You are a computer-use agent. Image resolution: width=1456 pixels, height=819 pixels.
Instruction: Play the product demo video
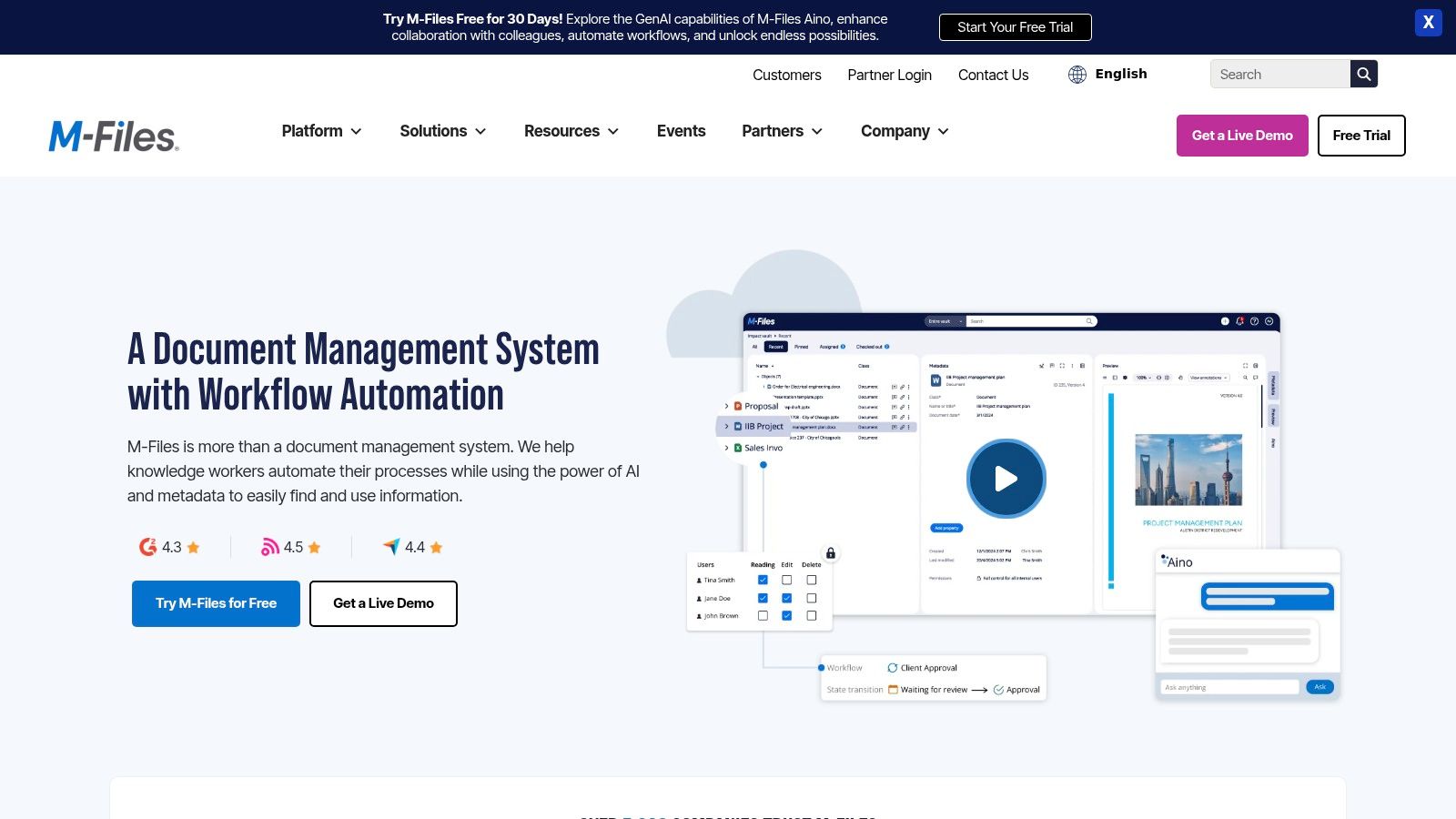point(1006,479)
